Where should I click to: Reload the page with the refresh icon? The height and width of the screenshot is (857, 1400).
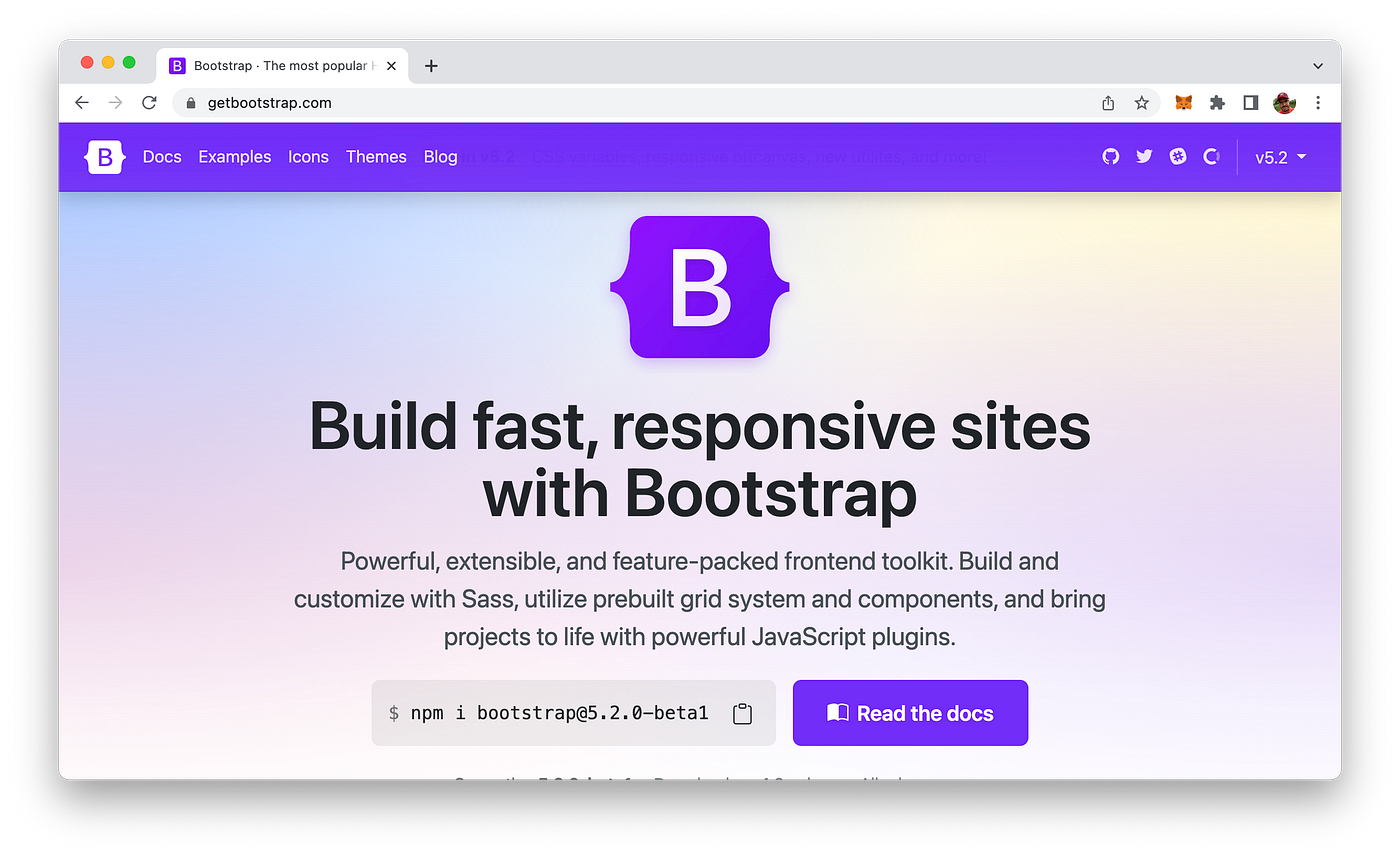tap(149, 102)
